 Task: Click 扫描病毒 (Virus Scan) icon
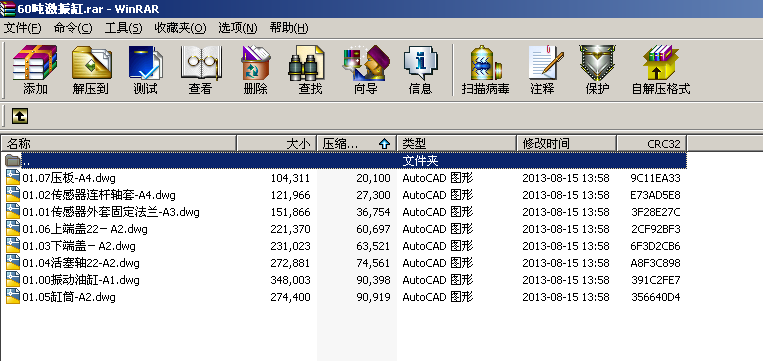point(486,62)
